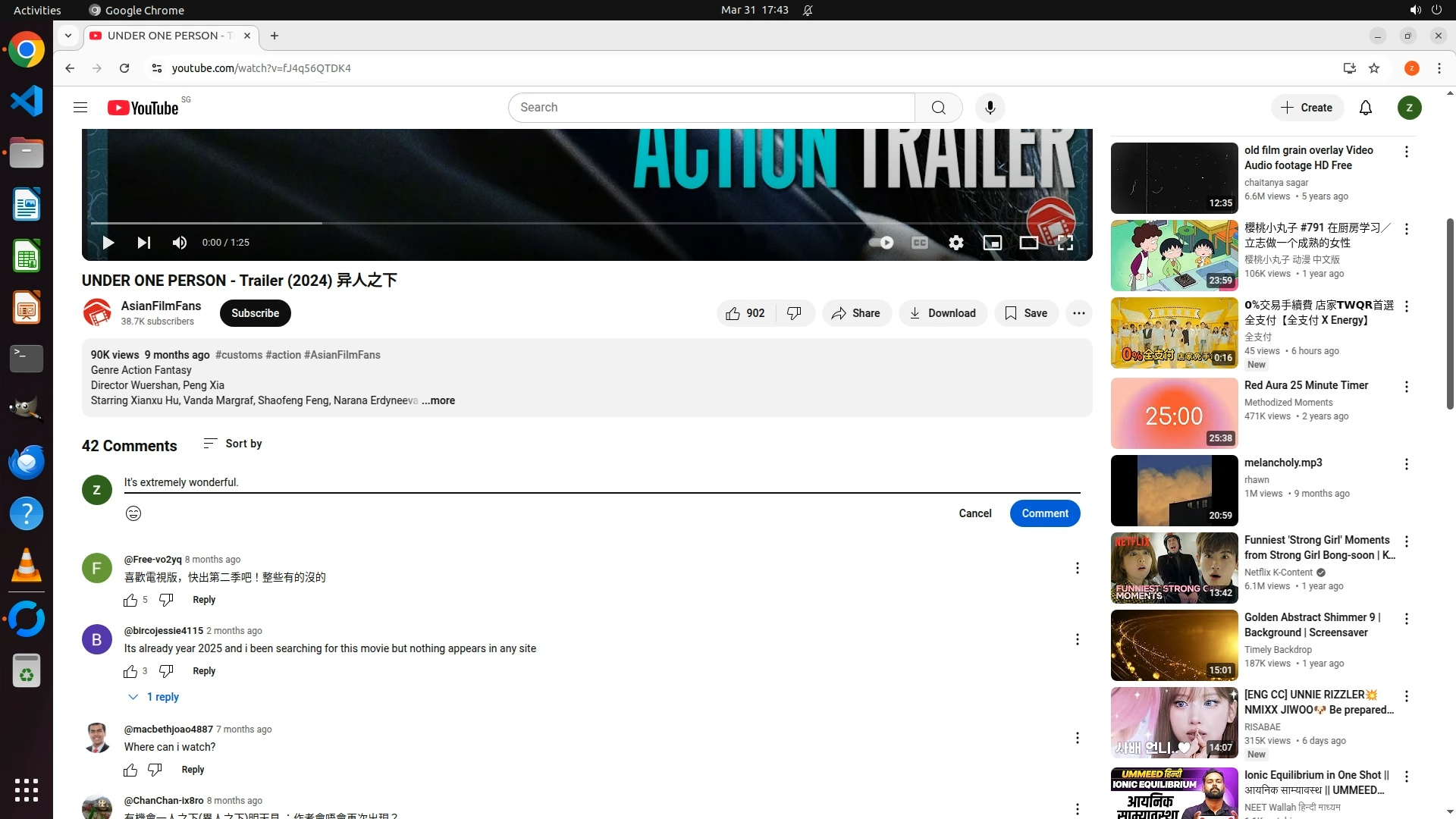Subscribe to AsianFilmFans channel
This screenshot has width=1456, height=819.
255,313
